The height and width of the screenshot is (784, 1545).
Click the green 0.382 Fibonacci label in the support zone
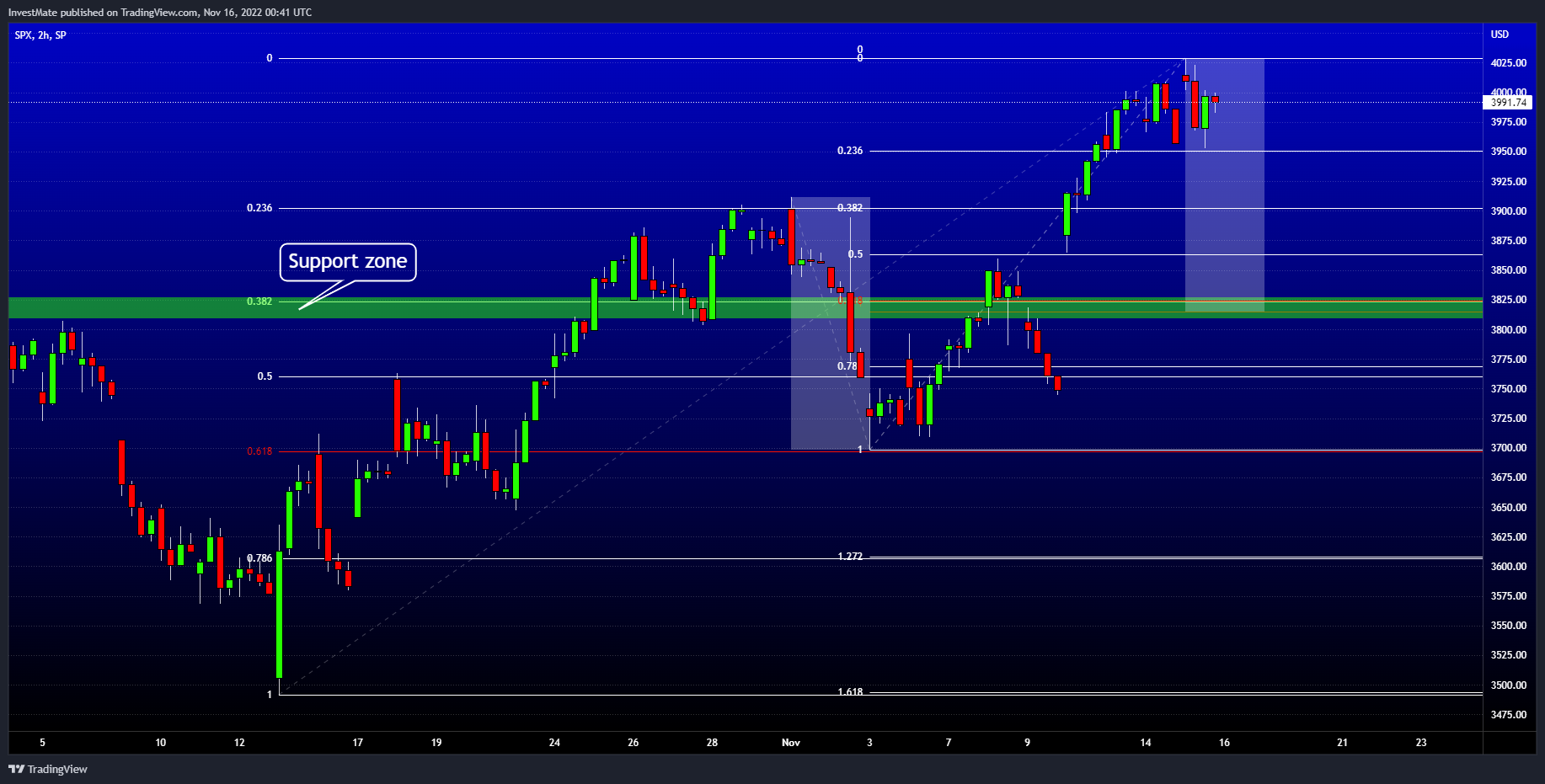coord(259,301)
